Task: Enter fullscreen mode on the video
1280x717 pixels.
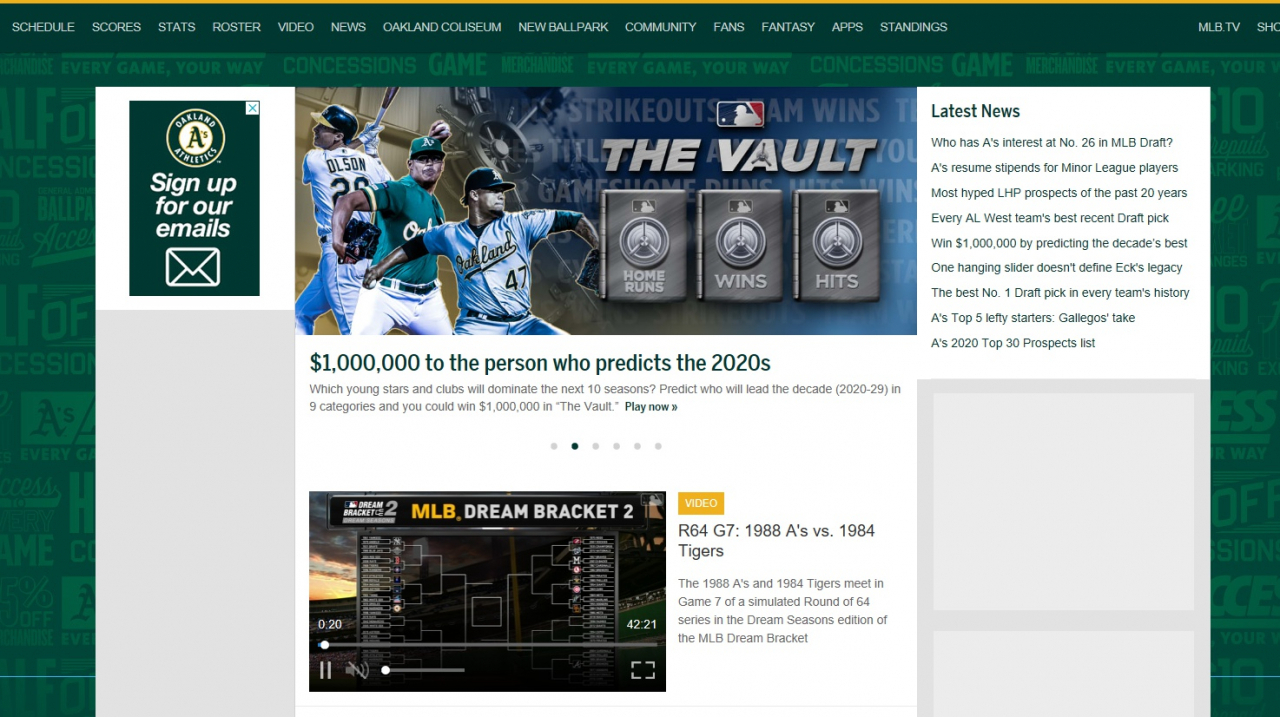Action: tap(643, 670)
